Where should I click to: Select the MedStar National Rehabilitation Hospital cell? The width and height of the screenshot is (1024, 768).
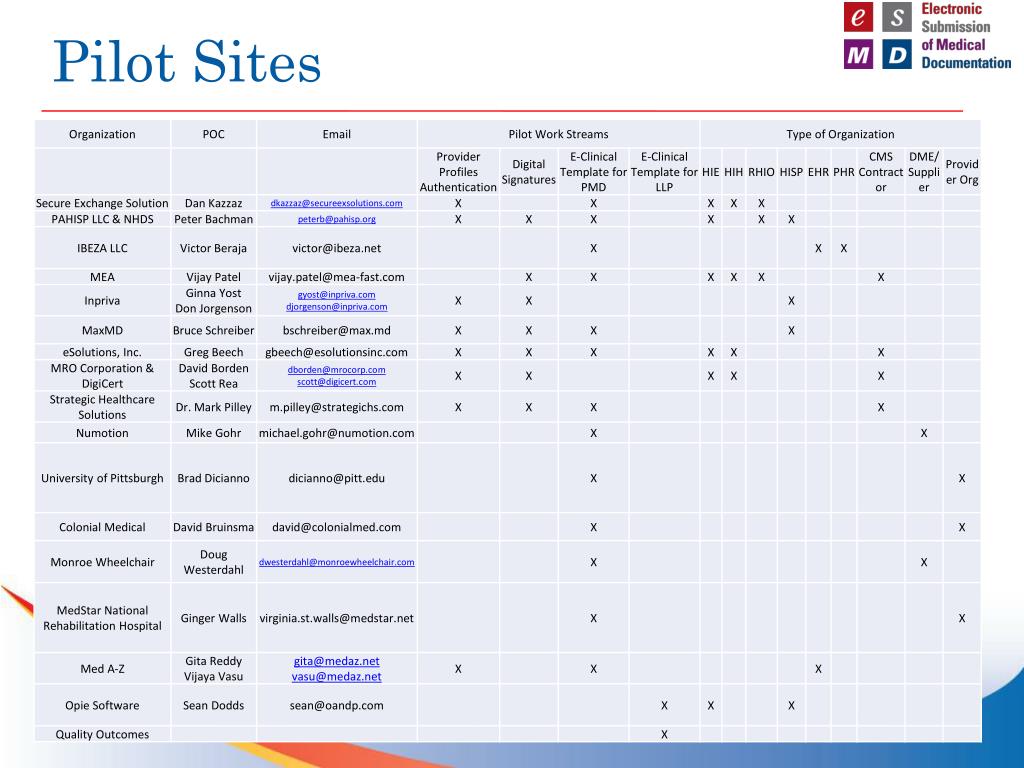point(102,618)
